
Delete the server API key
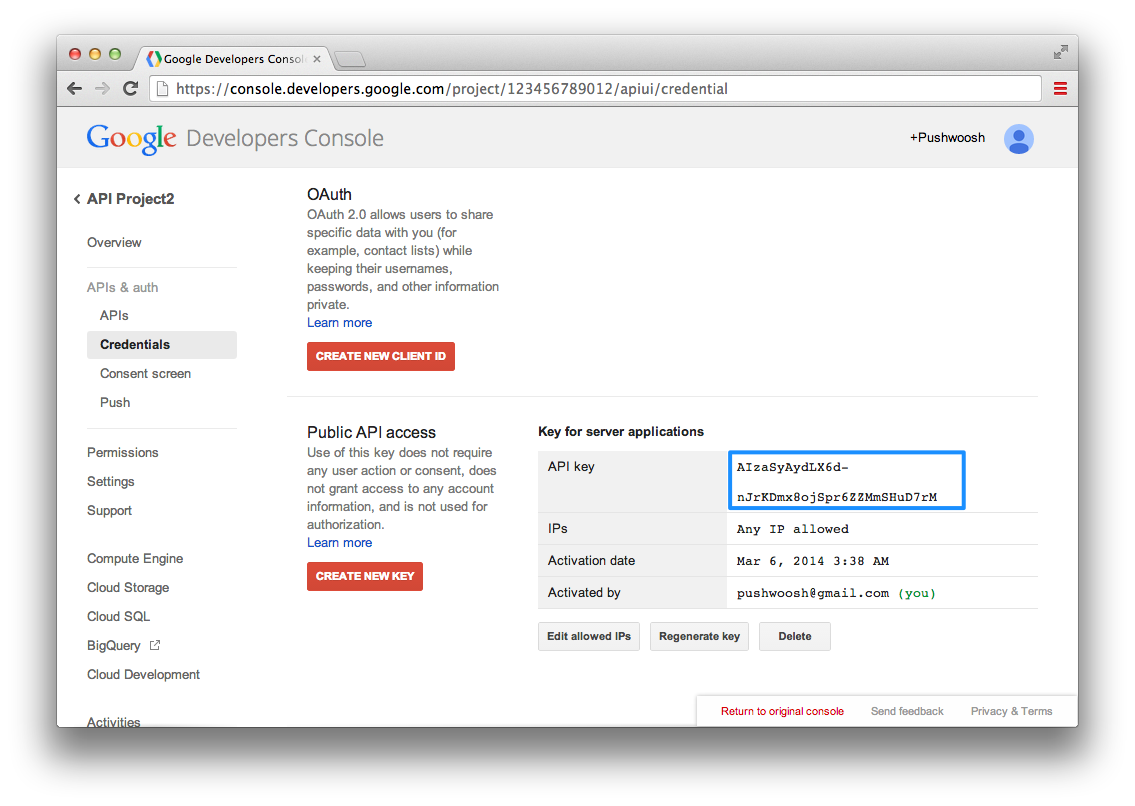pyautogui.click(x=795, y=637)
